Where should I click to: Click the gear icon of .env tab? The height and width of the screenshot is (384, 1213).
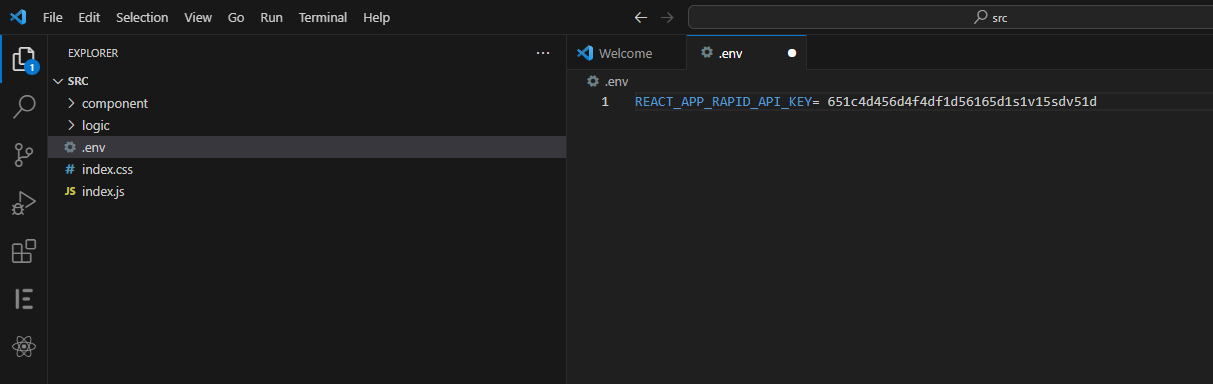[707, 53]
